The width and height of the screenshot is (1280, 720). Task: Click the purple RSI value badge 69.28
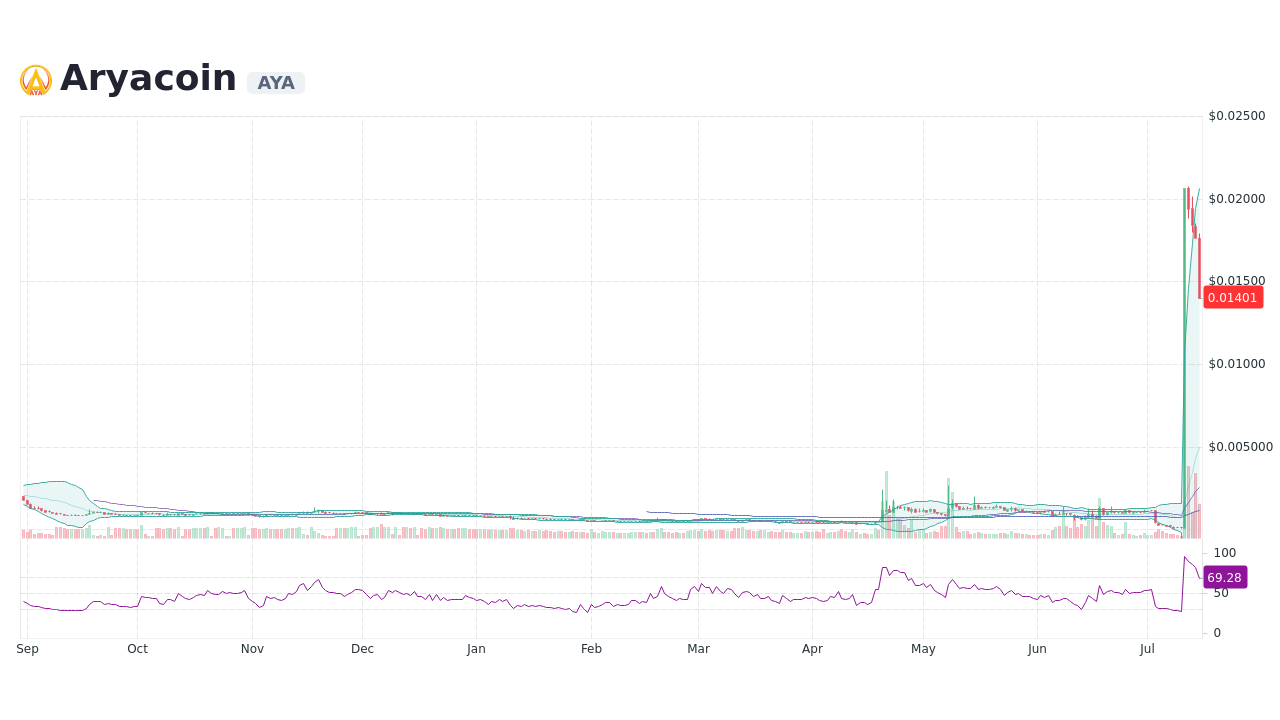pos(1225,577)
